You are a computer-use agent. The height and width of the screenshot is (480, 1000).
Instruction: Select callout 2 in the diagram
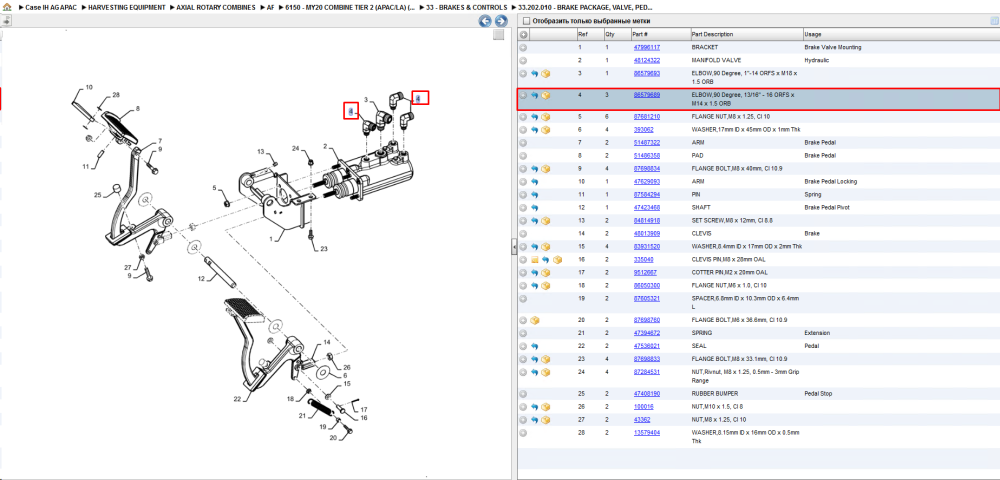[x=325, y=147]
